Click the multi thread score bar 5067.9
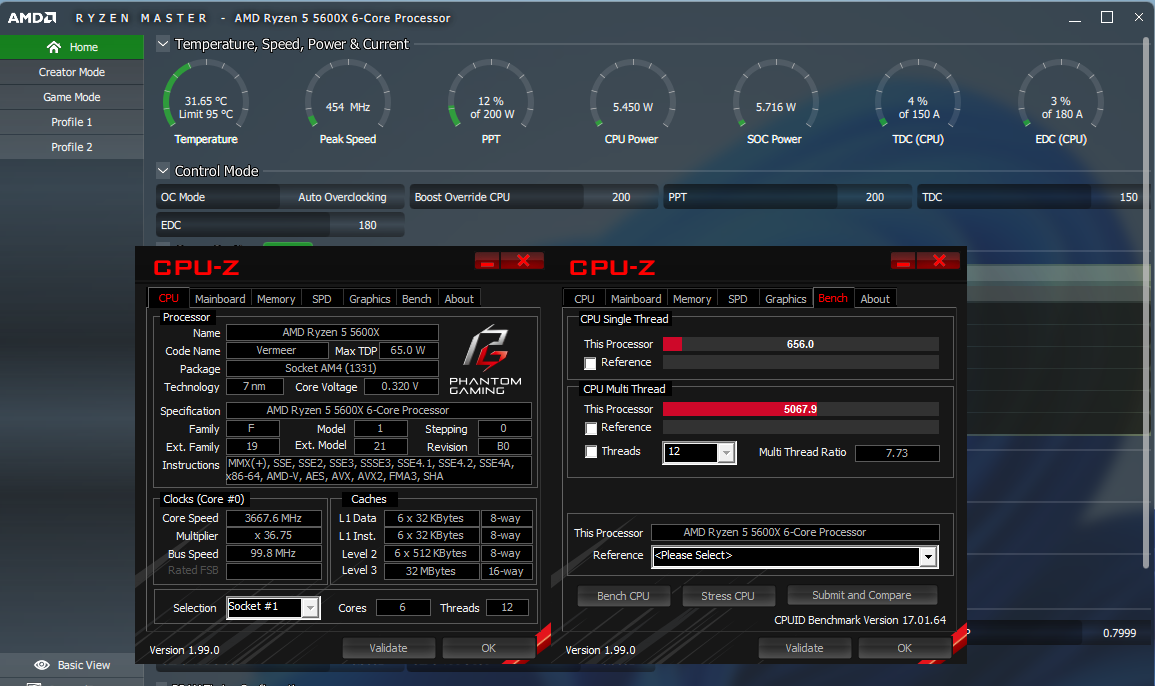 (x=801, y=409)
